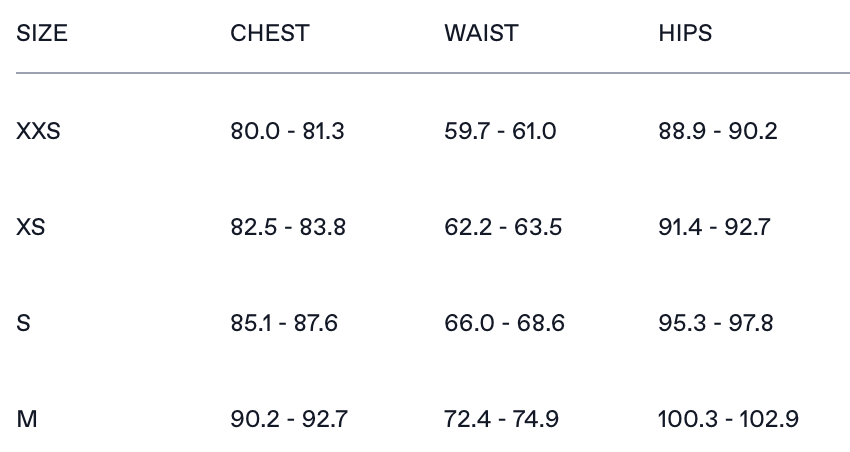Click chest value 85.1 - 87.6

tap(284, 323)
